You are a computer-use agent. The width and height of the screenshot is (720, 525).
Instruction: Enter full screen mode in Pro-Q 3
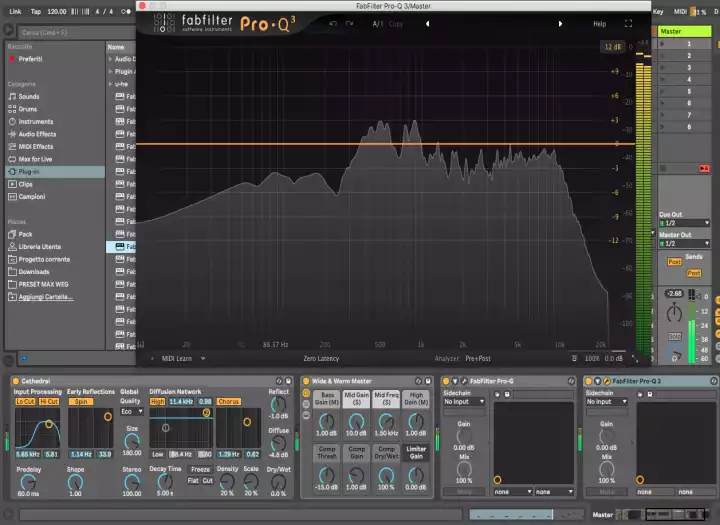tap(628, 23)
